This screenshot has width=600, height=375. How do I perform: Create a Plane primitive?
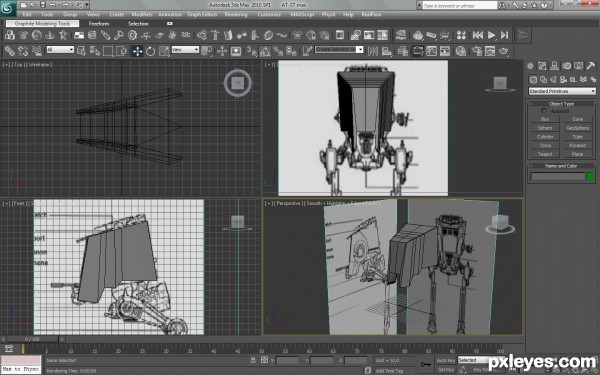(577, 154)
